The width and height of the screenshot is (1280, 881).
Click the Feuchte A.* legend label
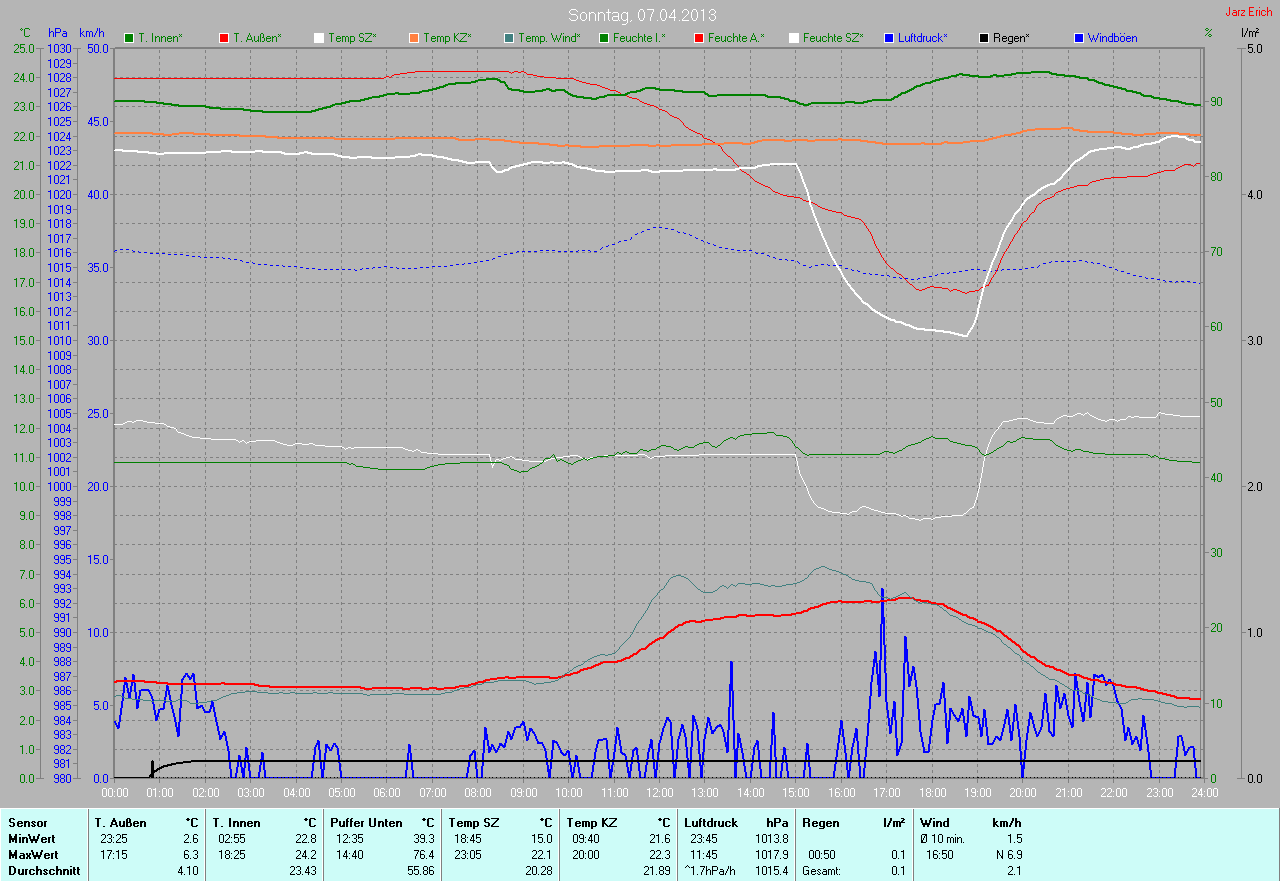[735, 38]
